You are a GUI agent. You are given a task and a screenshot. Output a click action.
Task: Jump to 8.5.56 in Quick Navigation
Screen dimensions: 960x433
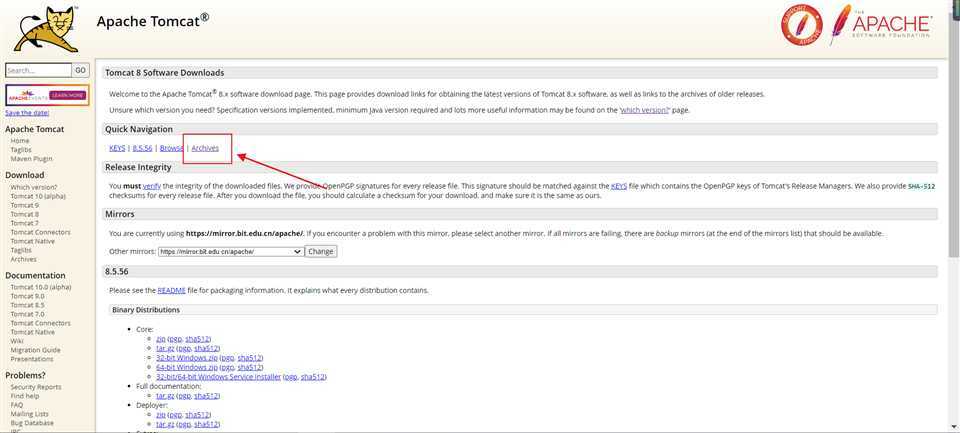click(142, 148)
